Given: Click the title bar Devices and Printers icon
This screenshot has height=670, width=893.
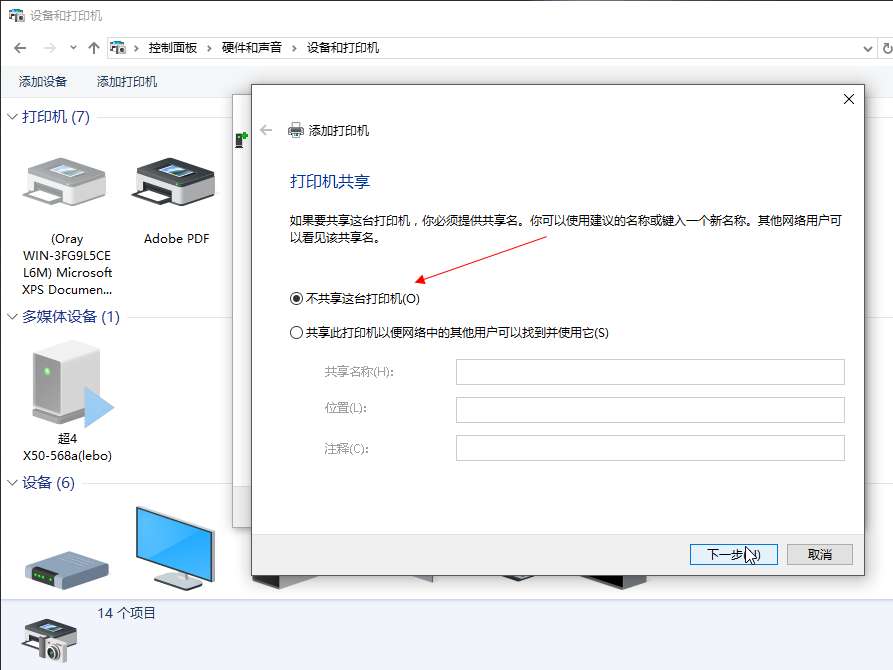Looking at the screenshot, I should click(x=17, y=15).
